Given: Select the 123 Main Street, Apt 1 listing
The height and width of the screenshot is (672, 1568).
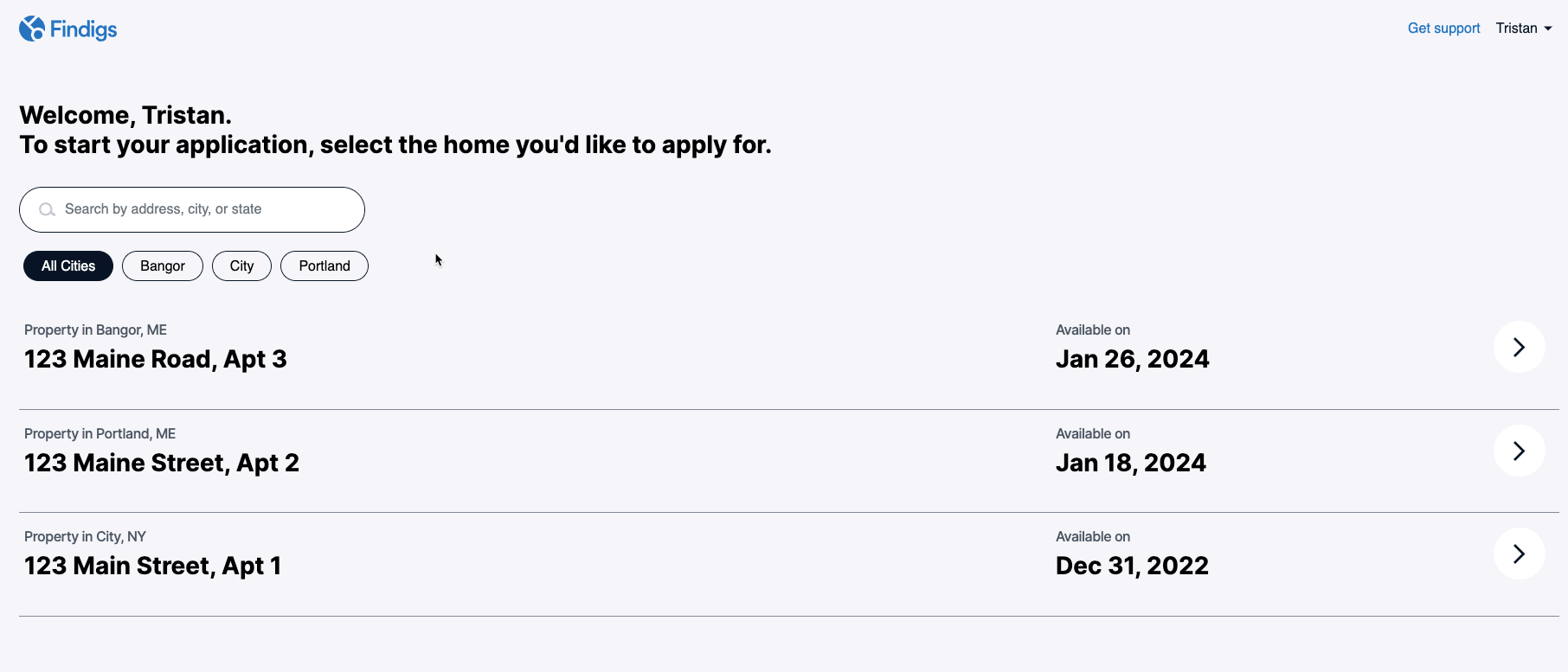Looking at the screenshot, I should point(153,566).
